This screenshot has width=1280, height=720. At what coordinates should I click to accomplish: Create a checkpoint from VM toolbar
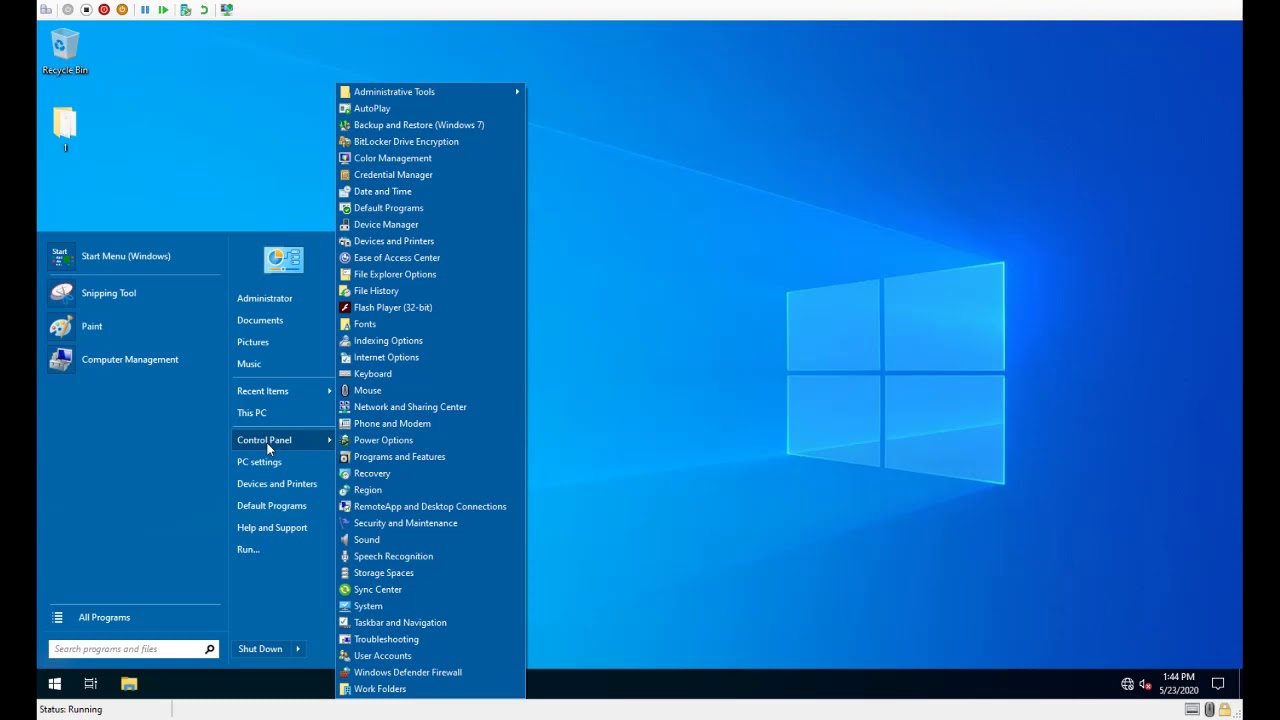coord(185,9)
